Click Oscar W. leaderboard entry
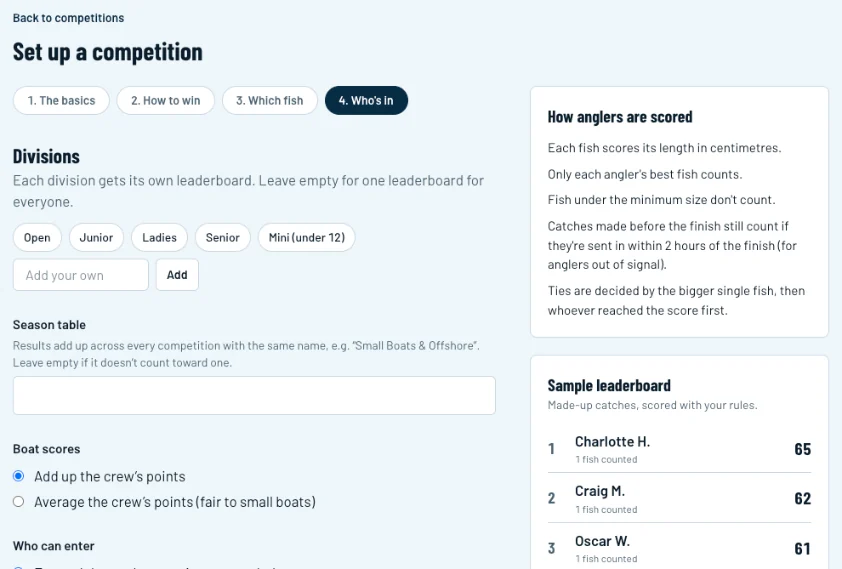This screenshot has height=569, width=842. pyautogui.click(x=679, y=548)
